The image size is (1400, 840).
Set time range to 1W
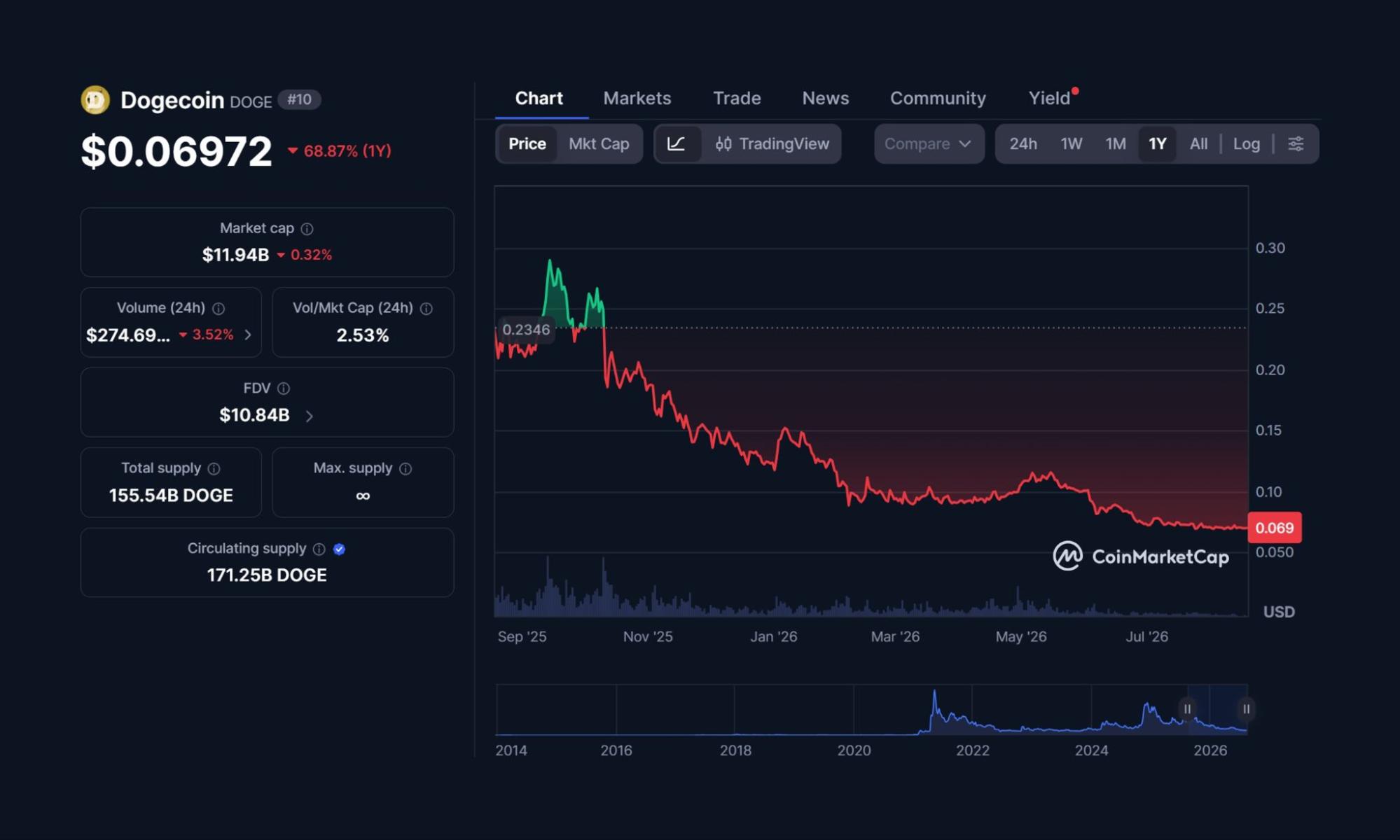point(1071,144)
